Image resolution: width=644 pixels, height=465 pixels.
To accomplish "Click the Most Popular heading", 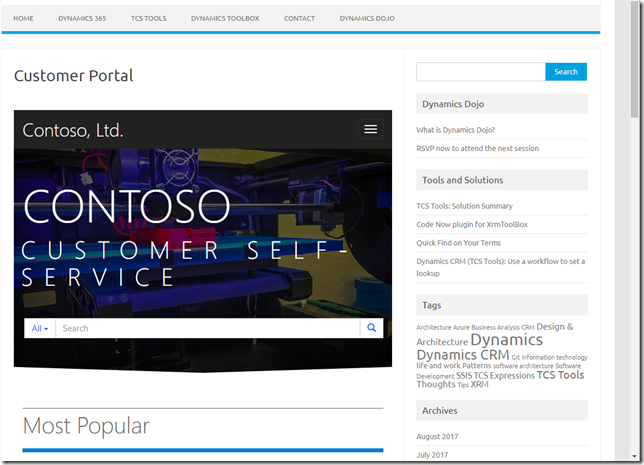I will 86,426.
